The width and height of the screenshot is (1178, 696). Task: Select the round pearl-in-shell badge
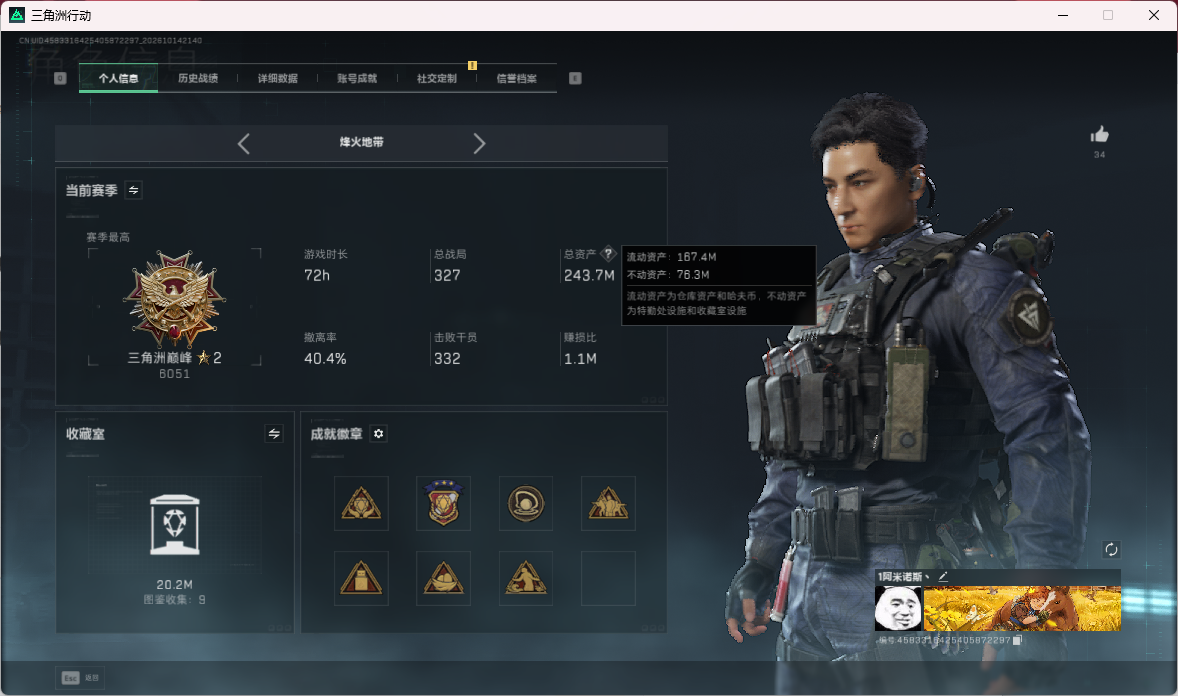(x=526, y=504)
